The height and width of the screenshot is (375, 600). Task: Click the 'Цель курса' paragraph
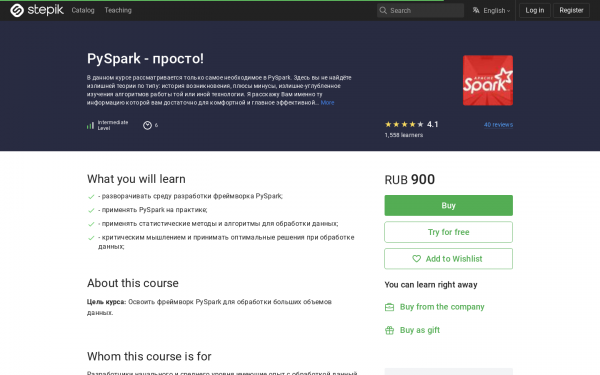209,307
